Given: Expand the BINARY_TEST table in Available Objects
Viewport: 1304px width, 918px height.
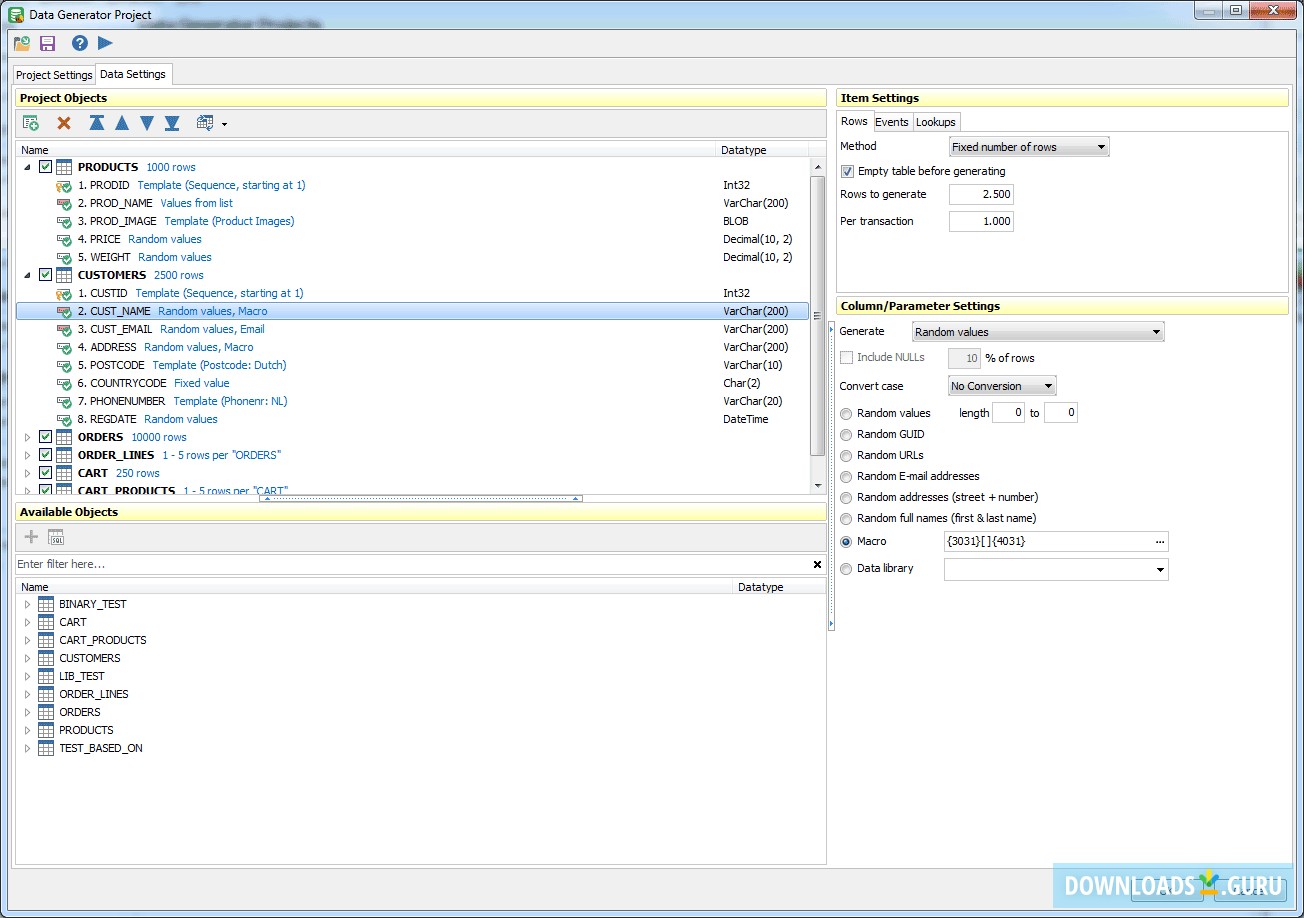Looking at the screenshot, I should 27,604.
